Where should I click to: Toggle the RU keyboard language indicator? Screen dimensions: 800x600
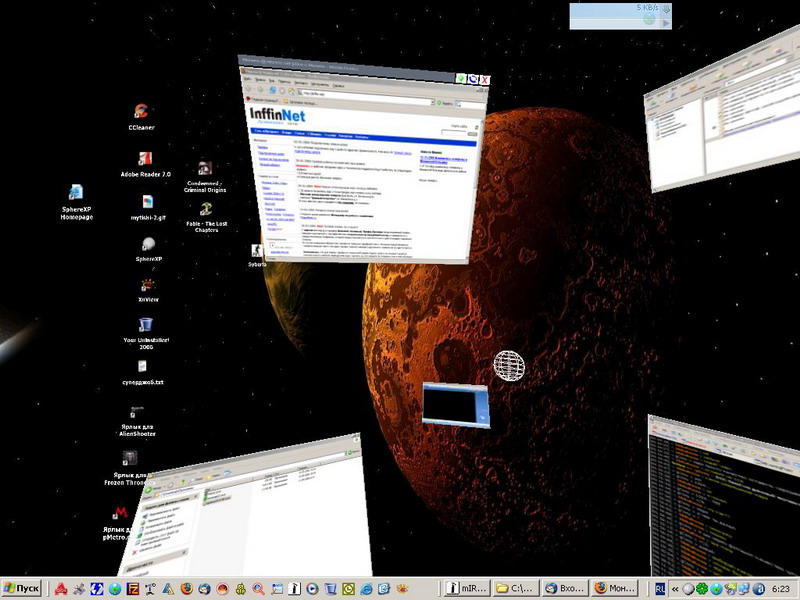click(661, 588)
